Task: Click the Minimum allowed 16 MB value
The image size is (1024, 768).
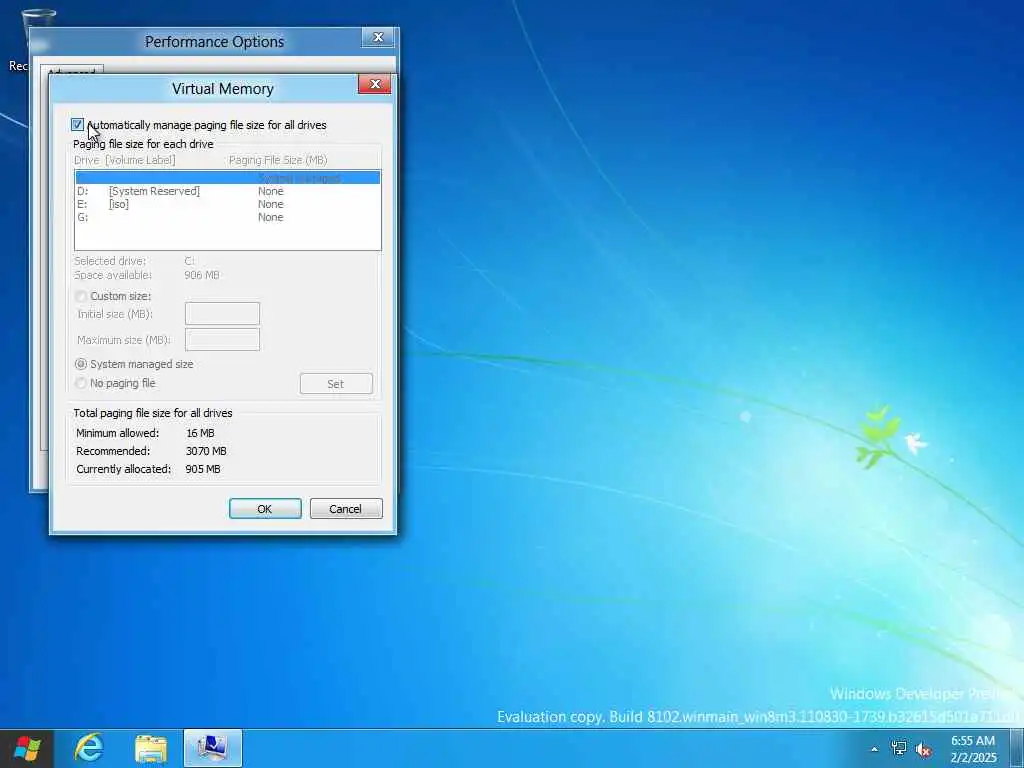Action: tap(200, 433)
